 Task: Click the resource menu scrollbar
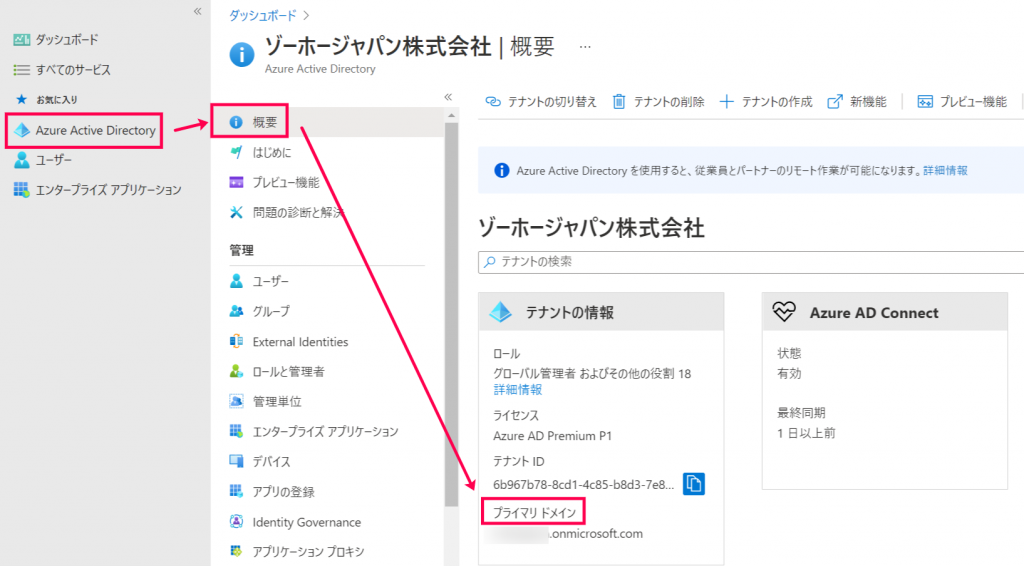coord(451,314)
